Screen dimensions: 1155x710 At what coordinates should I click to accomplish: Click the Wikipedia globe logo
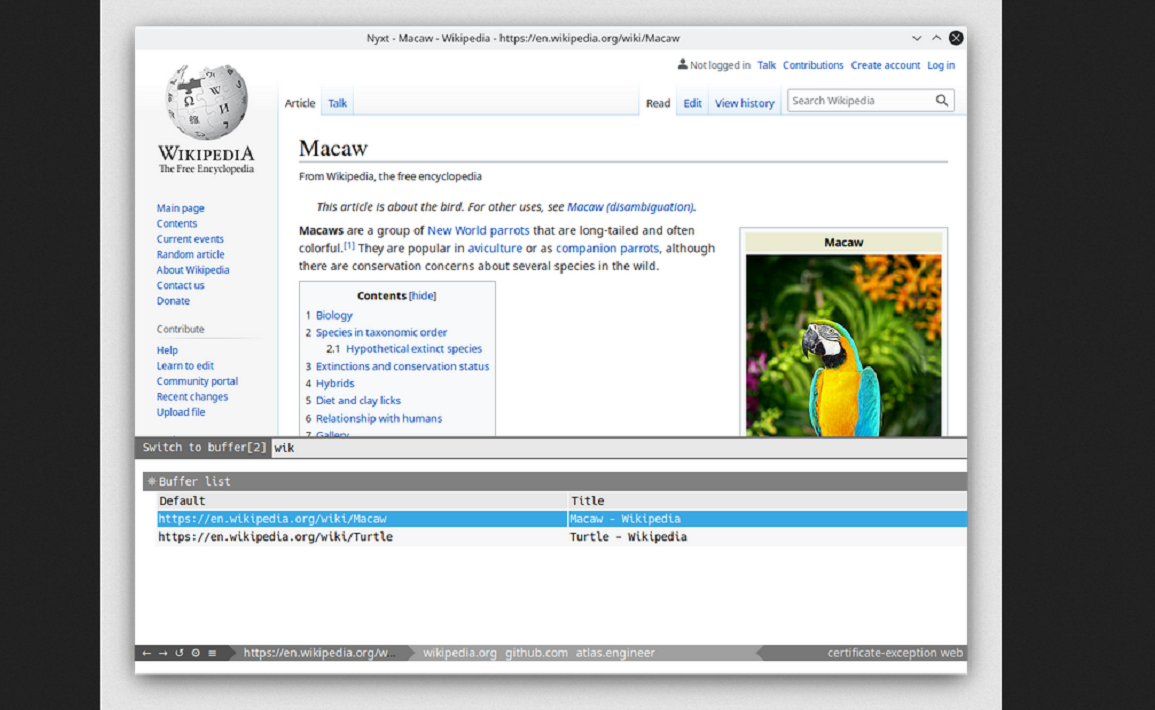point(206,102)
